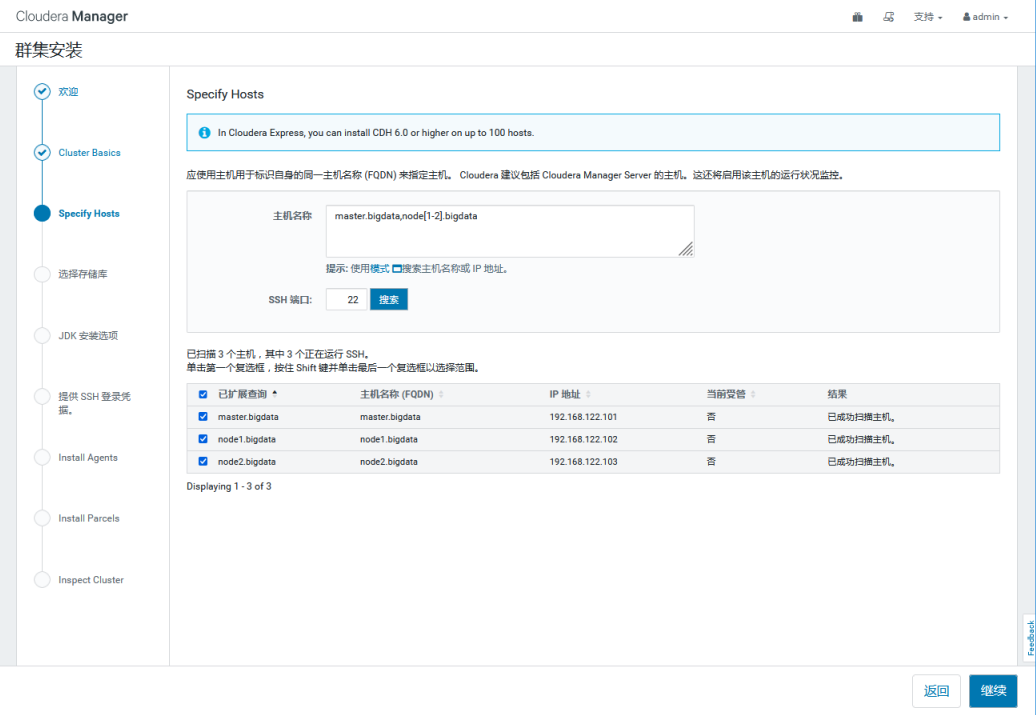This screenshot has height=715, width=1036.
Task: Uncheck the master.bigdata host checkbox
Action: (x=203, y=417)
